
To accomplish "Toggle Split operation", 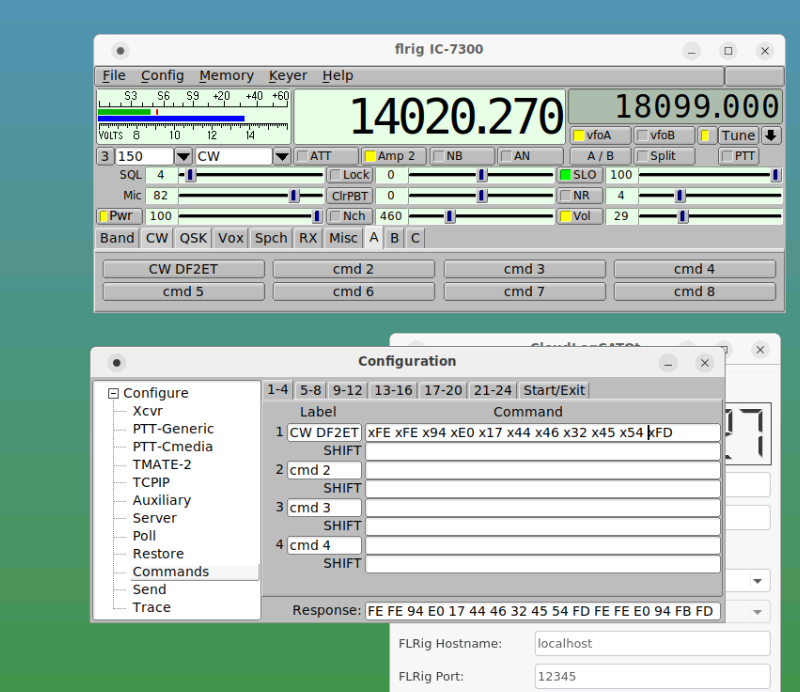I will tap(664, 156).
